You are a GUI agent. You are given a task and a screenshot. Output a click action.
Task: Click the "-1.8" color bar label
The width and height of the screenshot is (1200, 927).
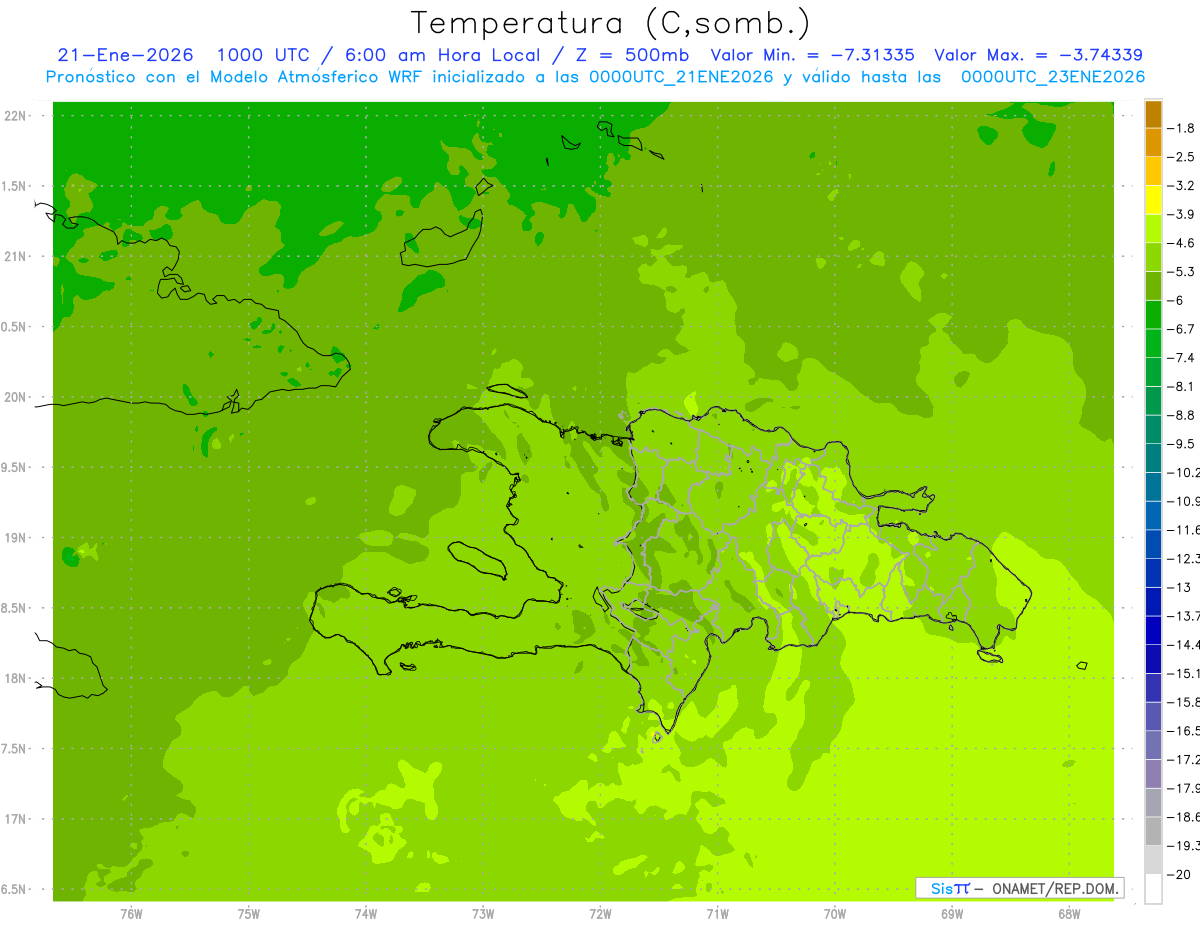click(1183, 128)
